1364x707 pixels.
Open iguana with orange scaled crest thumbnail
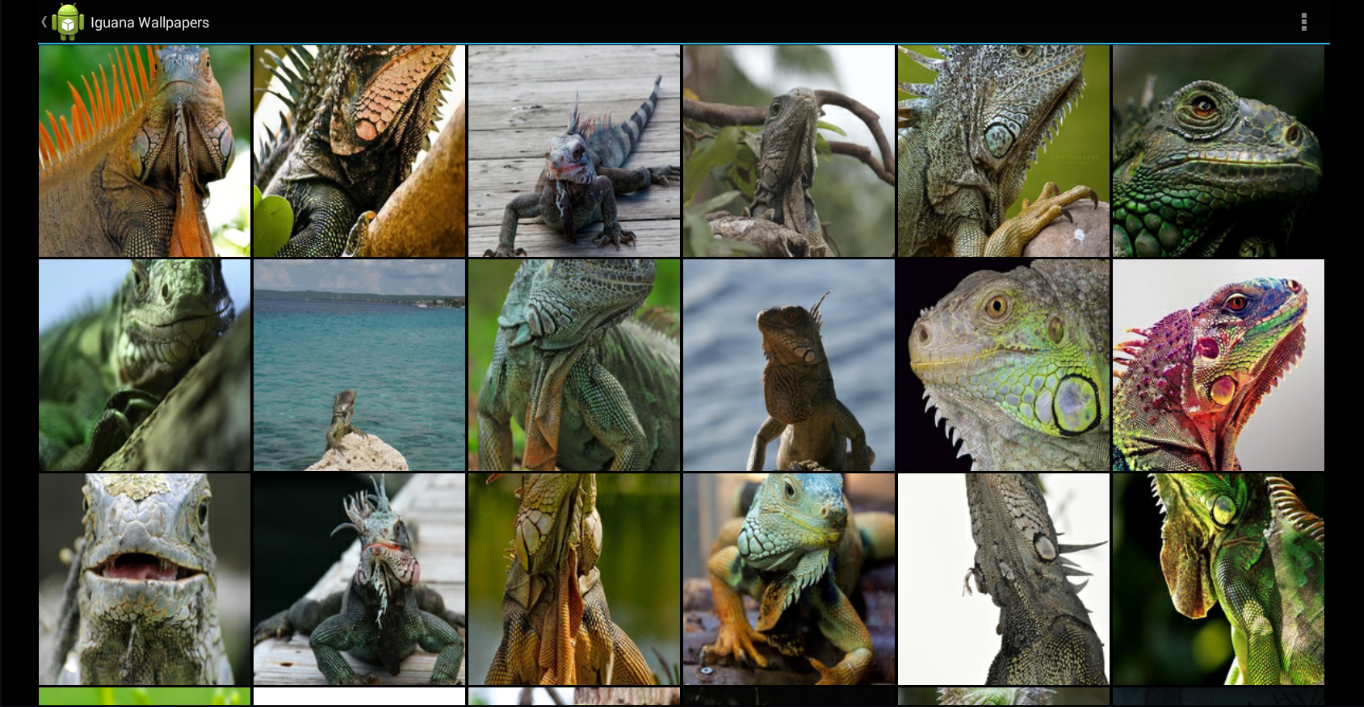(x=359, y=151)
